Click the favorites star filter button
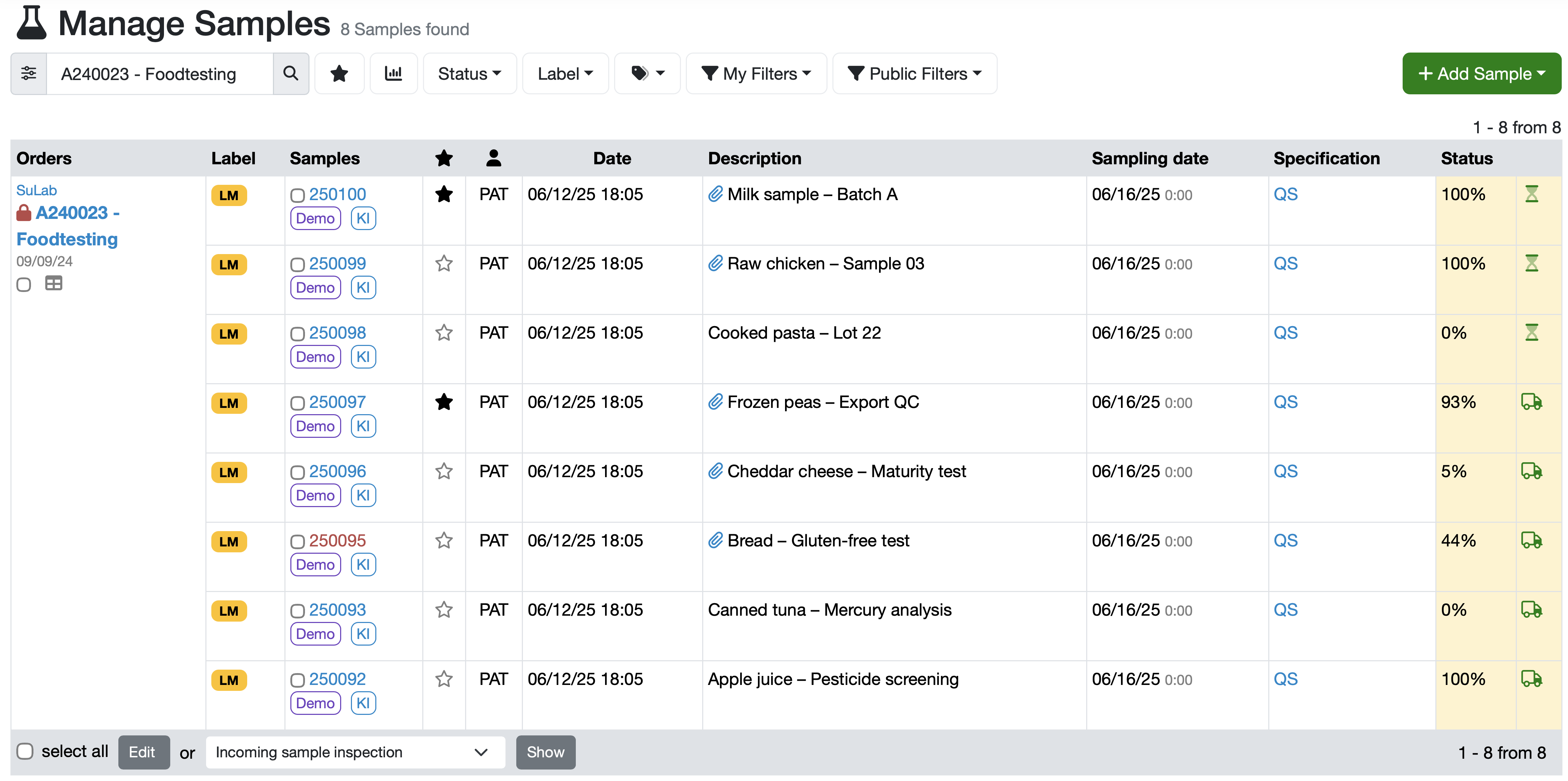The width and height of the screenshot is (1568, 781). tap(339, 74)
